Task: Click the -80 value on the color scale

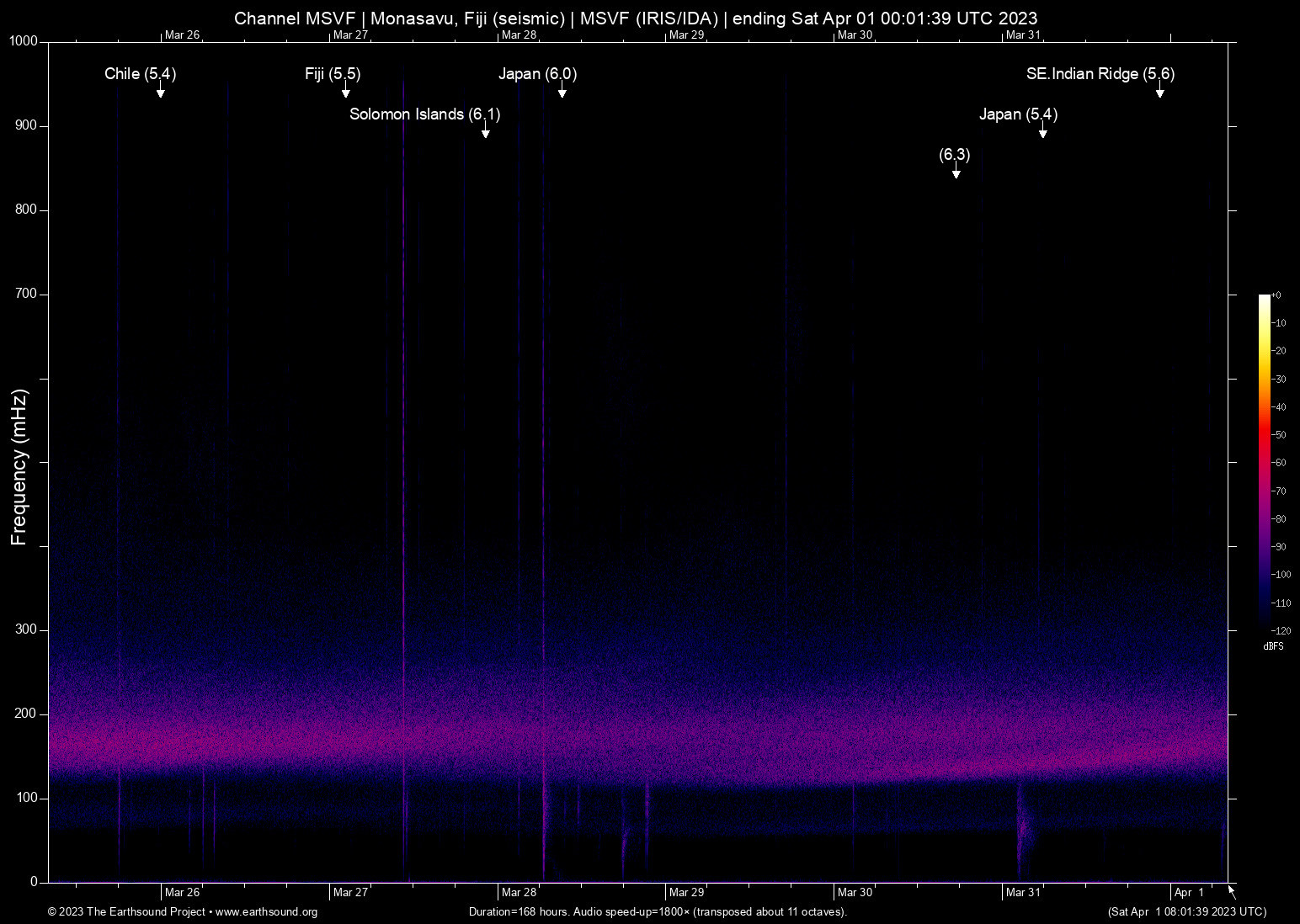Action: (1278, 519)
